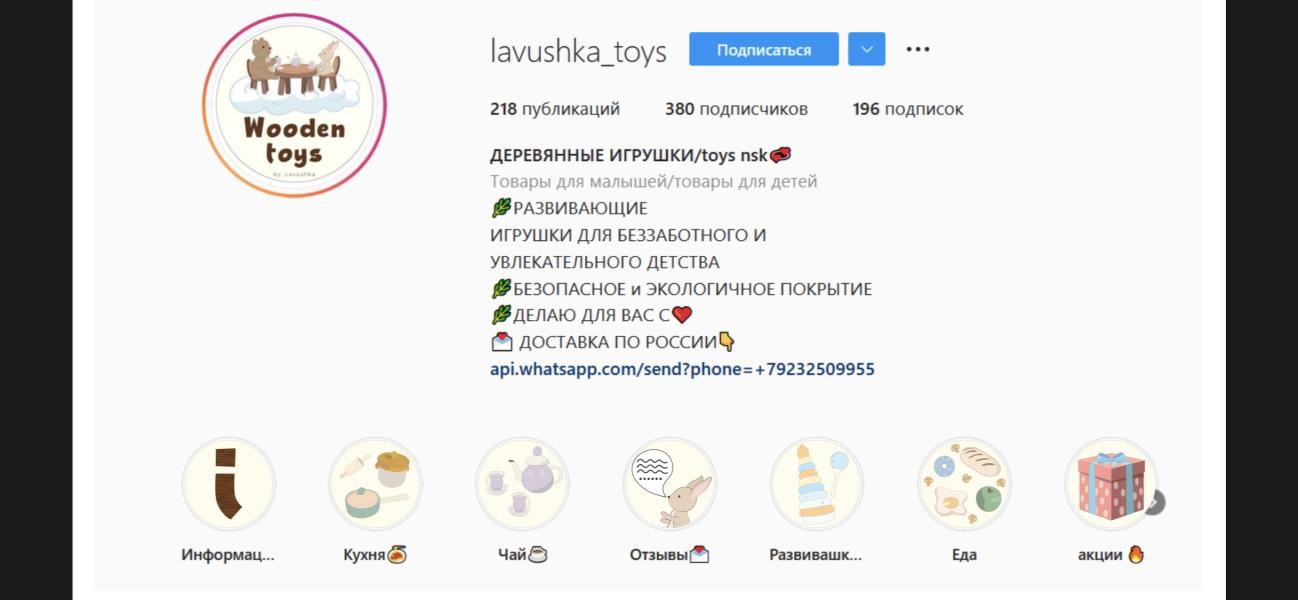Click the Подписаться follow button
Viewport: 1298px width, 600px height.
764,49
